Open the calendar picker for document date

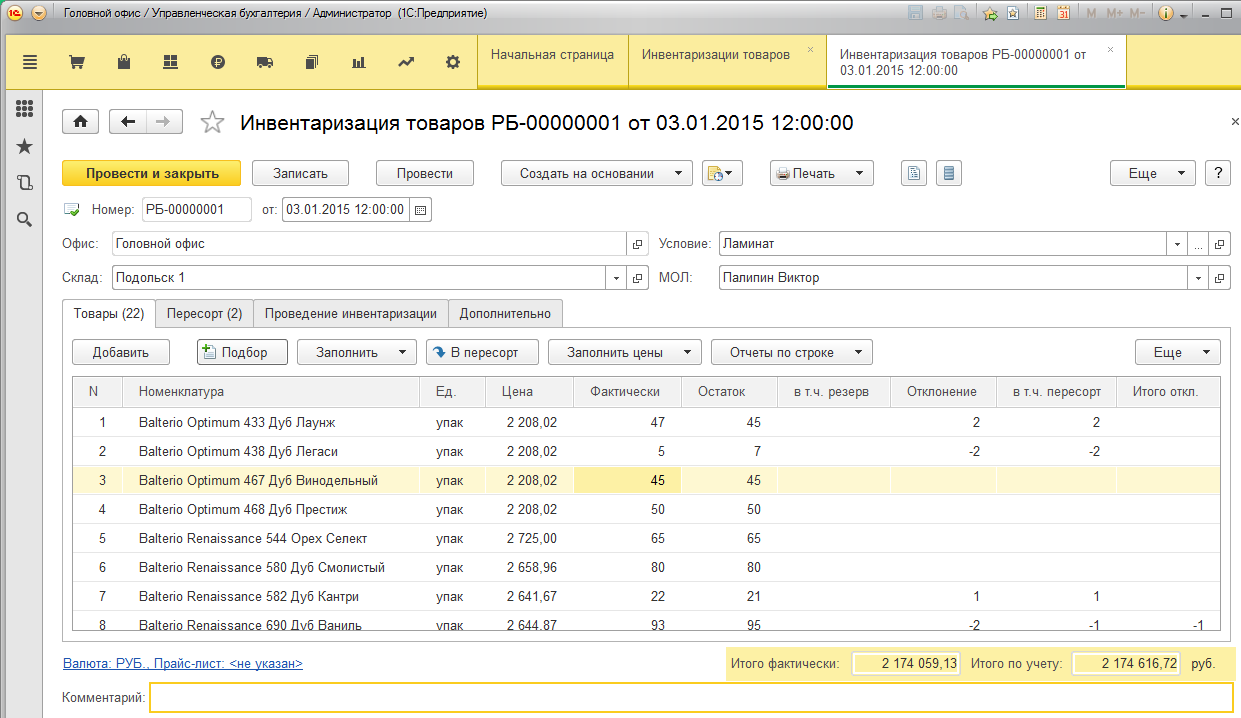tap(421, 210)
